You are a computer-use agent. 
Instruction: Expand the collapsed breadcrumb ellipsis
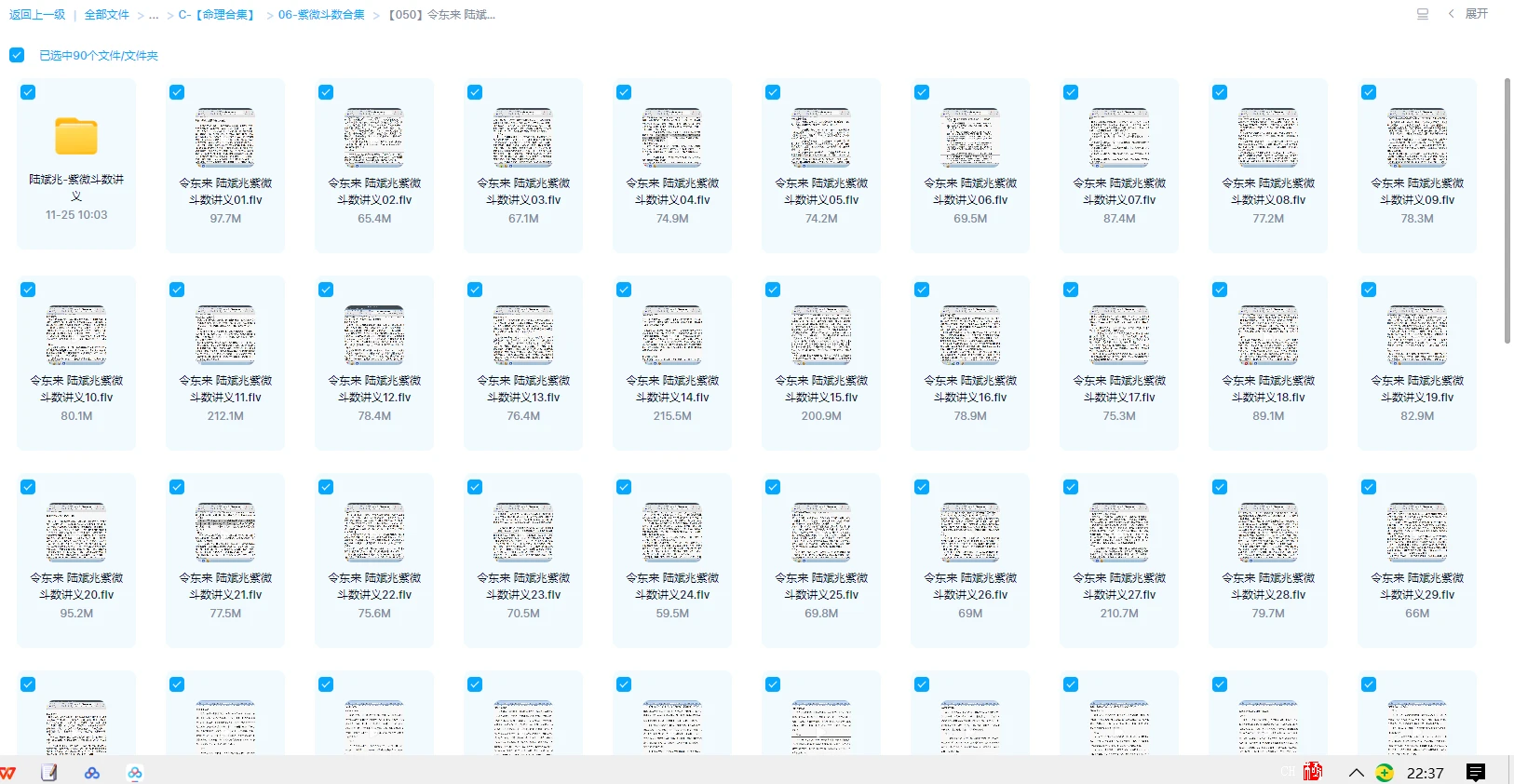(154, 15)
